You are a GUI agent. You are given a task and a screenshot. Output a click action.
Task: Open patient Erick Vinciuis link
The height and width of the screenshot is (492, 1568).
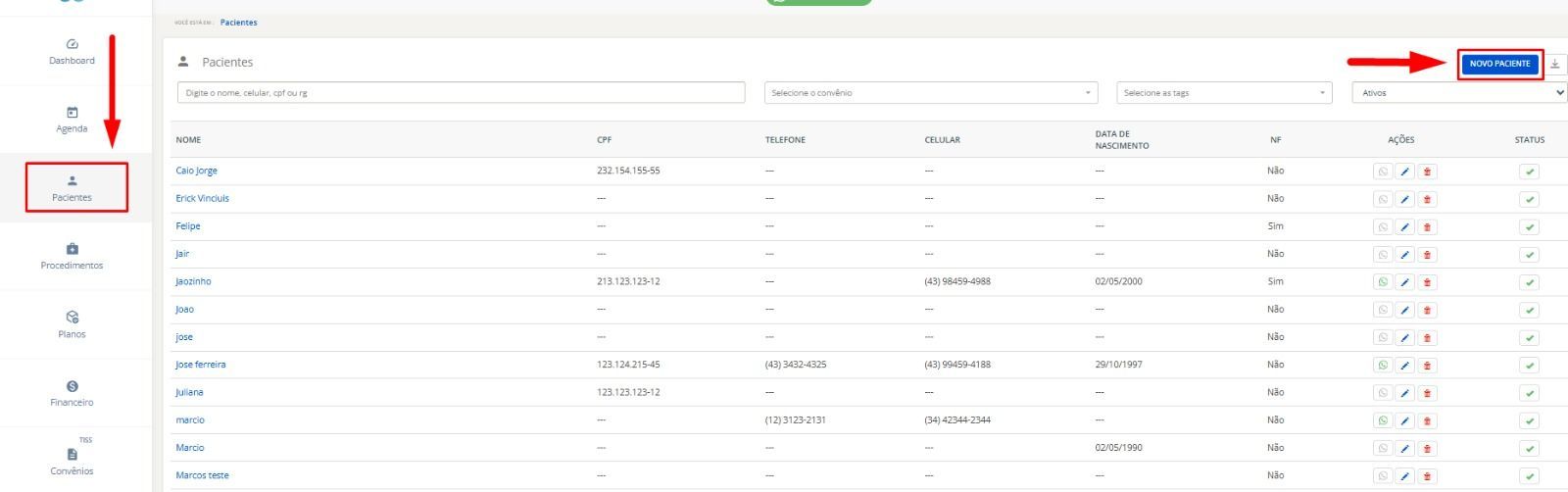(202, 198)
